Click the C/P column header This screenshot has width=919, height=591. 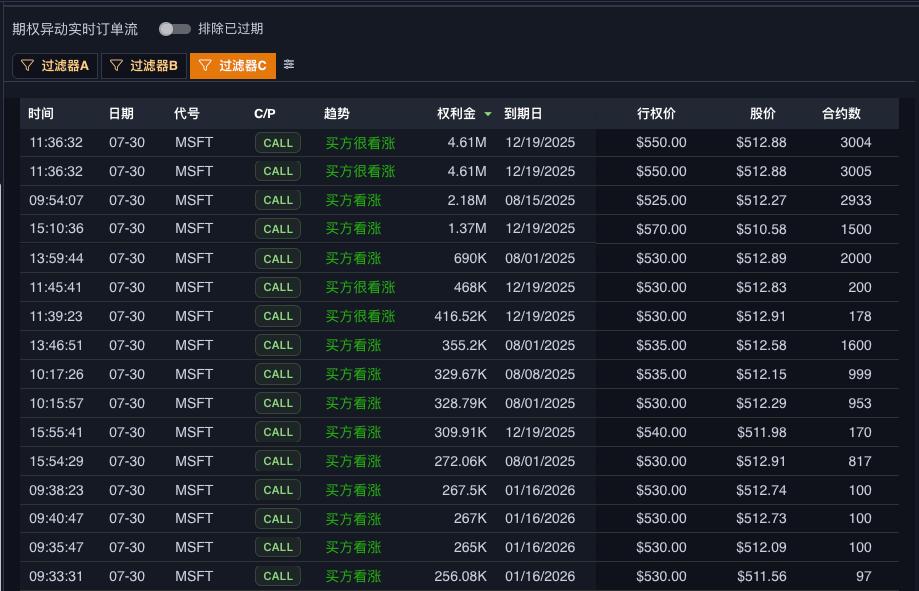264,114
